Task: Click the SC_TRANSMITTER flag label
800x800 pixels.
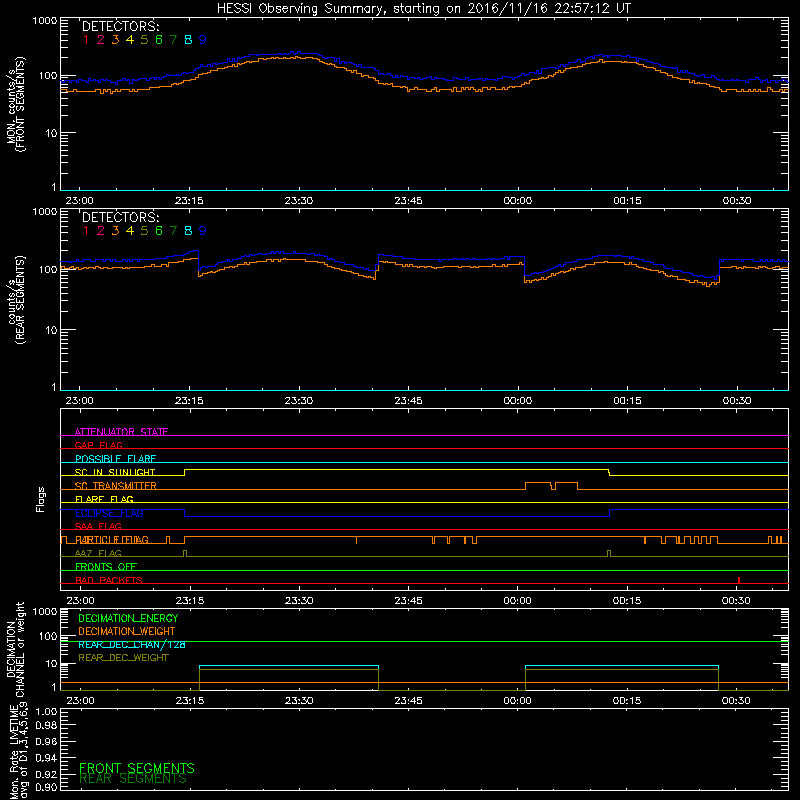Action: coord(116,486)
